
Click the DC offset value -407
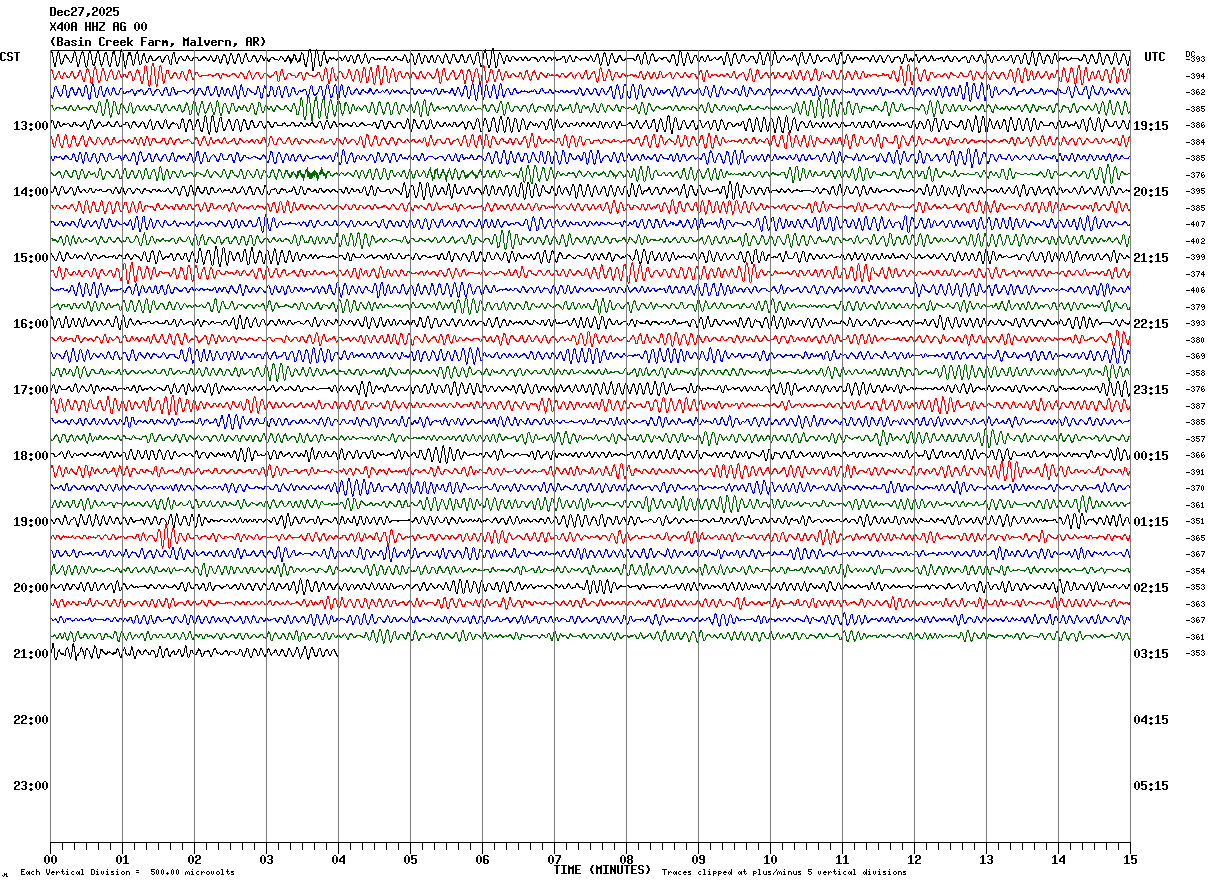(1195, 224)
